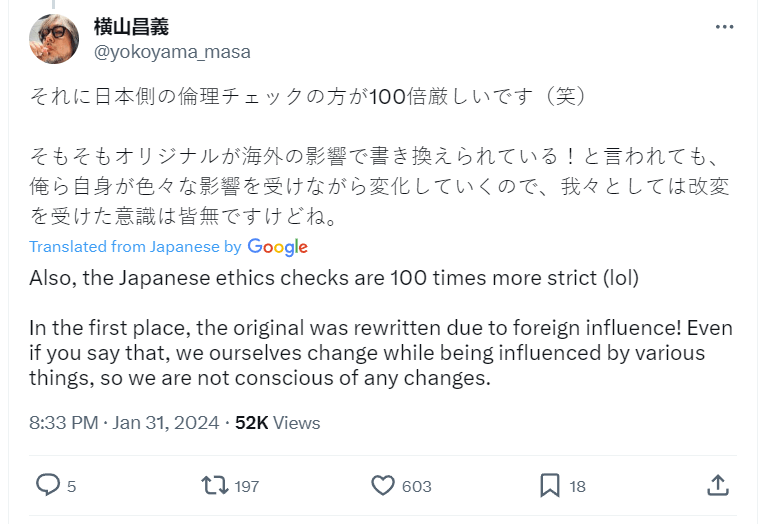Click the Google logo beside the translation label
The width and height of the screenshot is (764, 524).
[277, 246]
